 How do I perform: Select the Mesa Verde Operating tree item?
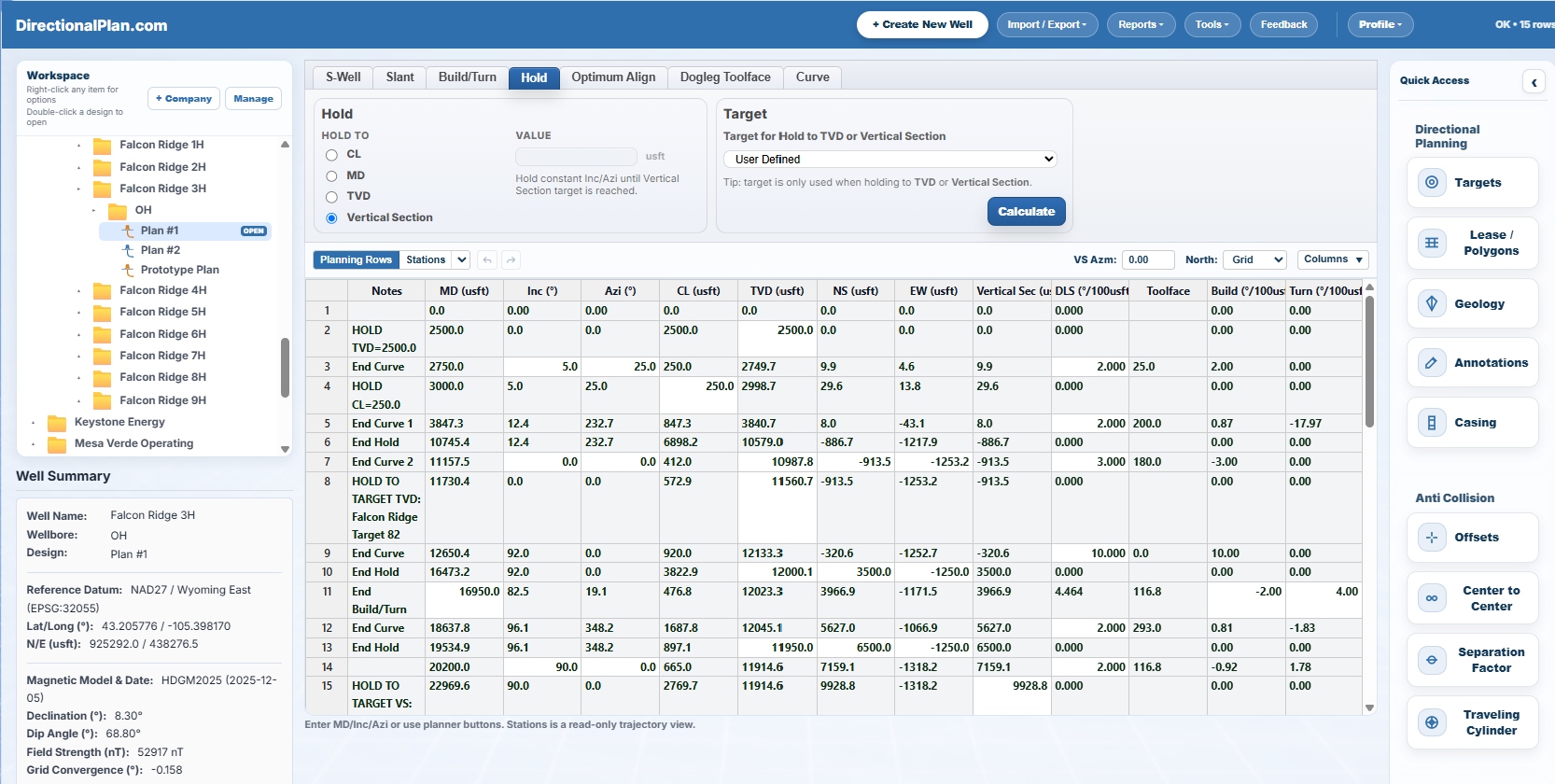tap(134, 443)
